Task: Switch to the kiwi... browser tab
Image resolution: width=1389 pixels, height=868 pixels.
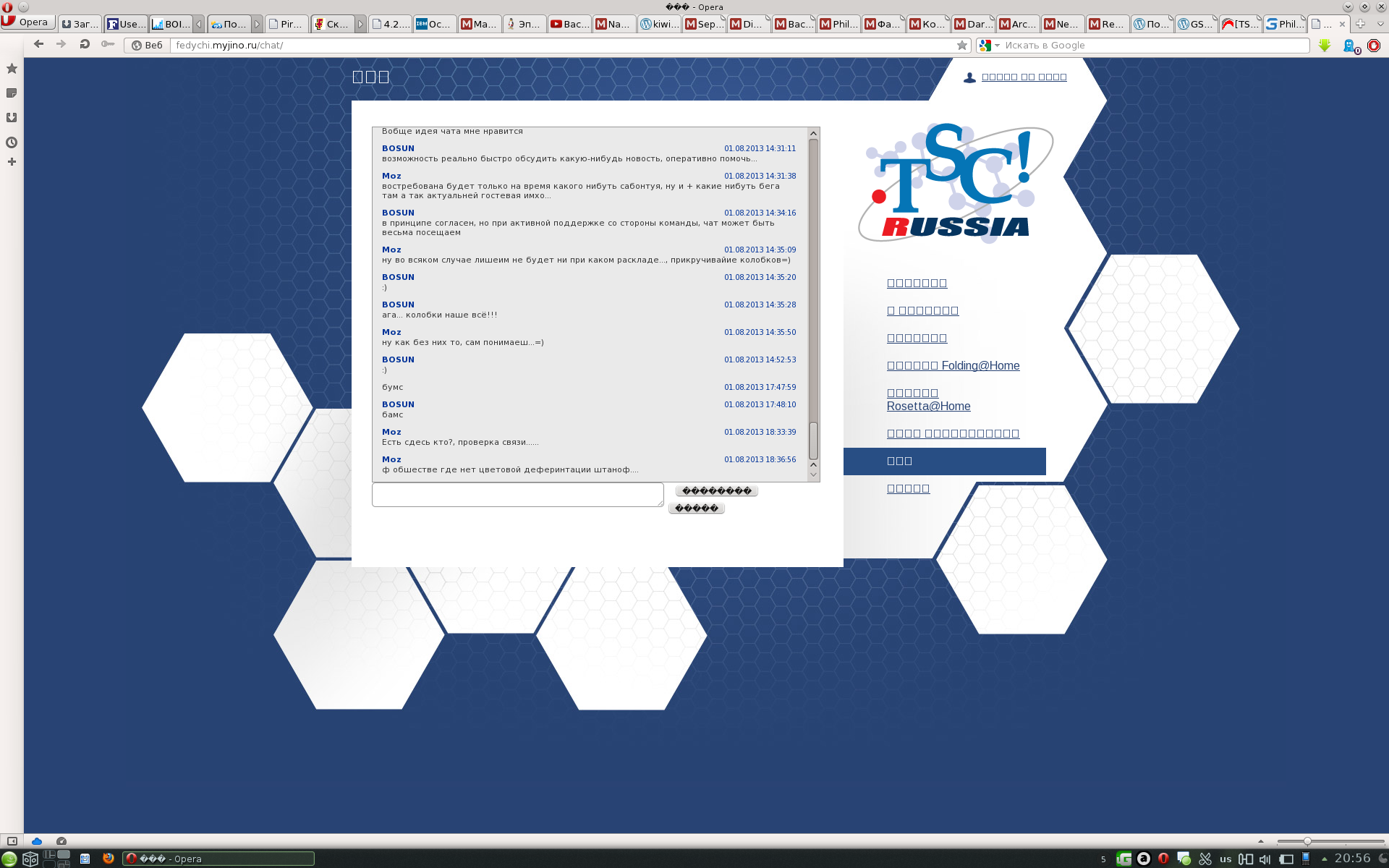Action: (x=660, y=24)
